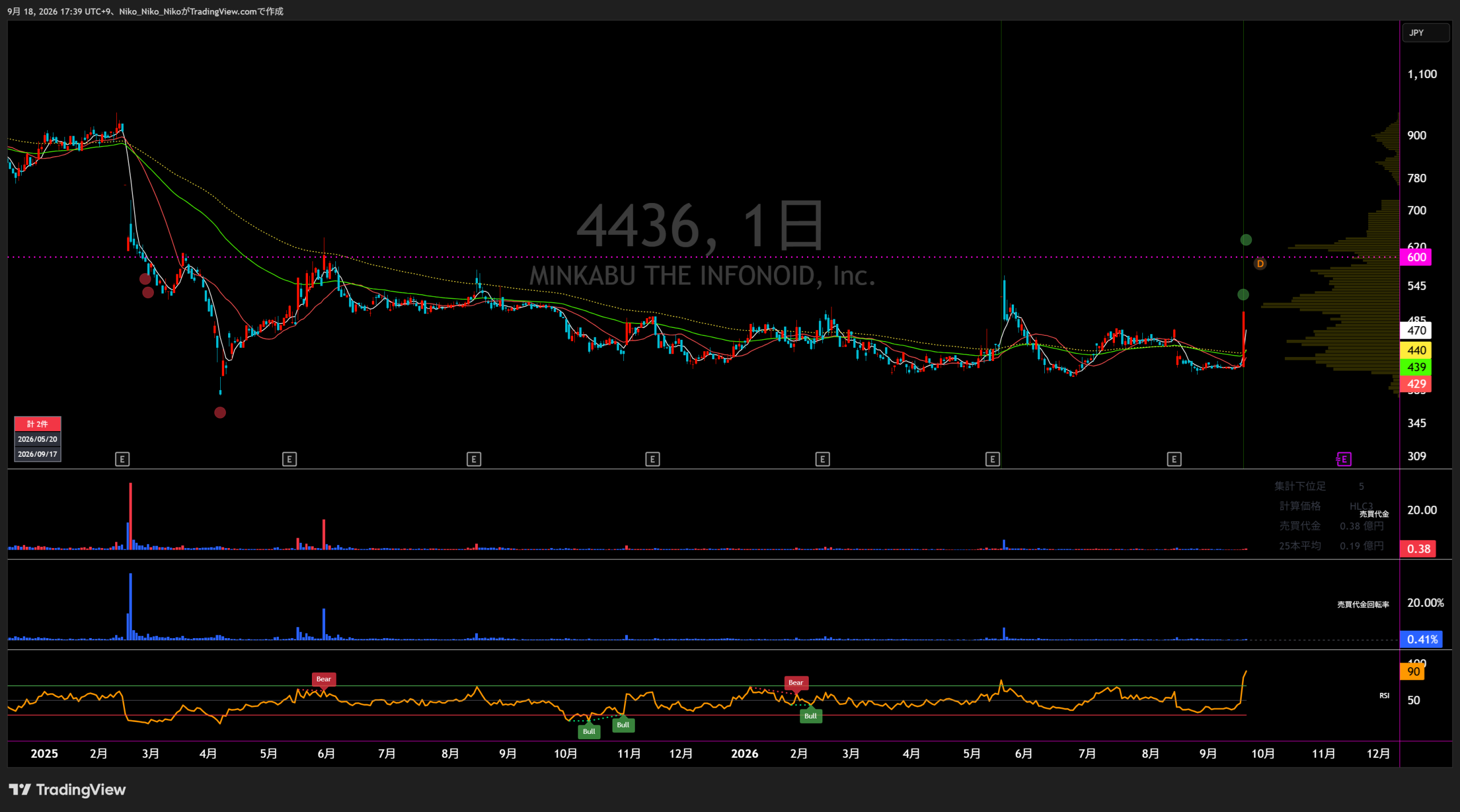Image resolution: width=1460 pixels, height=812 pixels.
Task: Select the red 計 2件 label header
Action: (38, 424)
